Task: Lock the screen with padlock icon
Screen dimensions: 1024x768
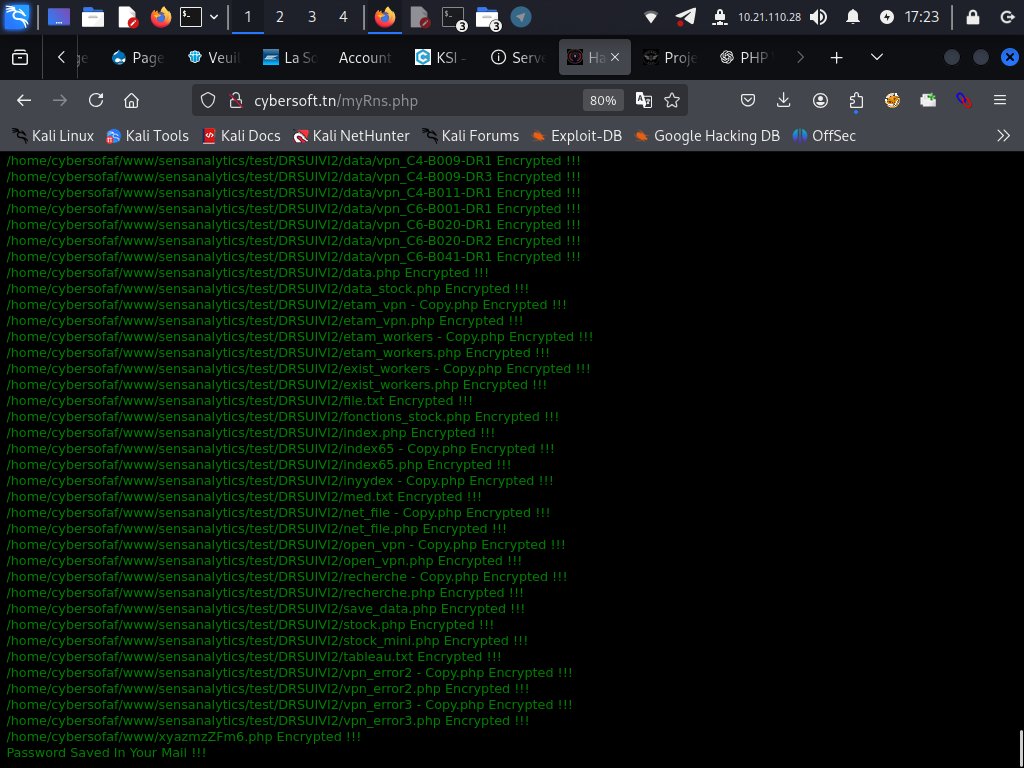Action: tap(972, 17)
